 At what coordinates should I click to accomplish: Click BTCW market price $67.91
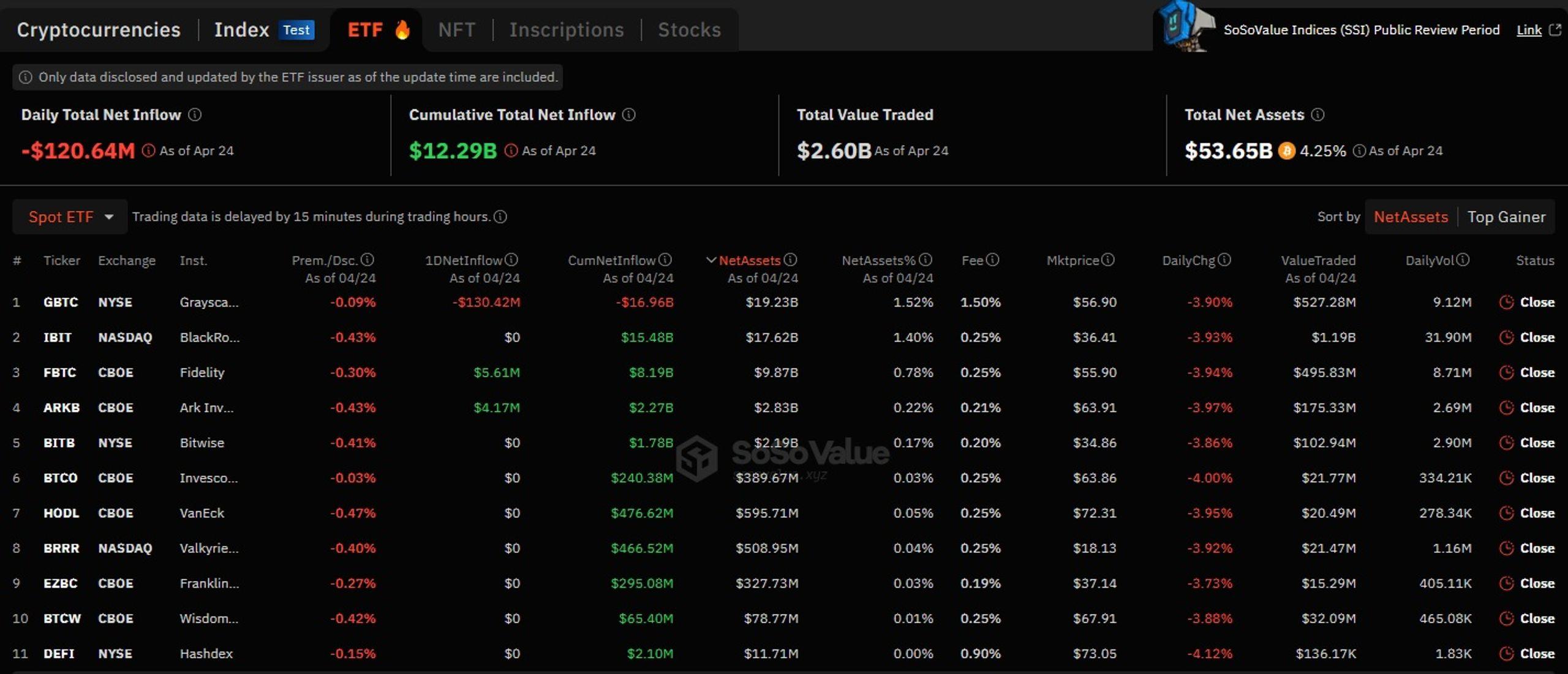(x=1095, y=618)
